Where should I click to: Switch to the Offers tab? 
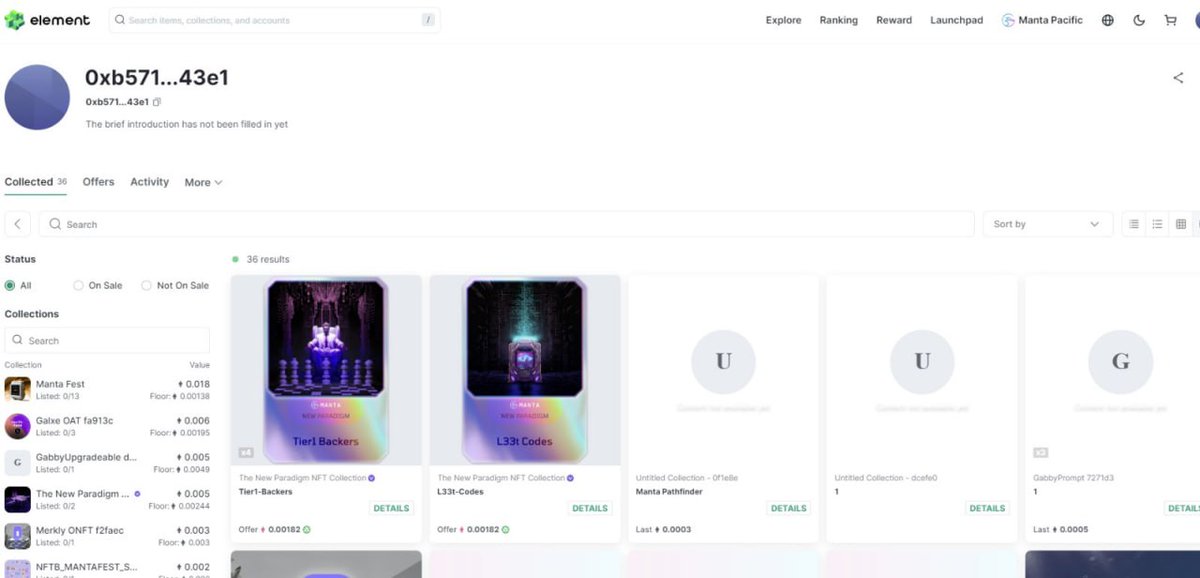pos(98,182)
